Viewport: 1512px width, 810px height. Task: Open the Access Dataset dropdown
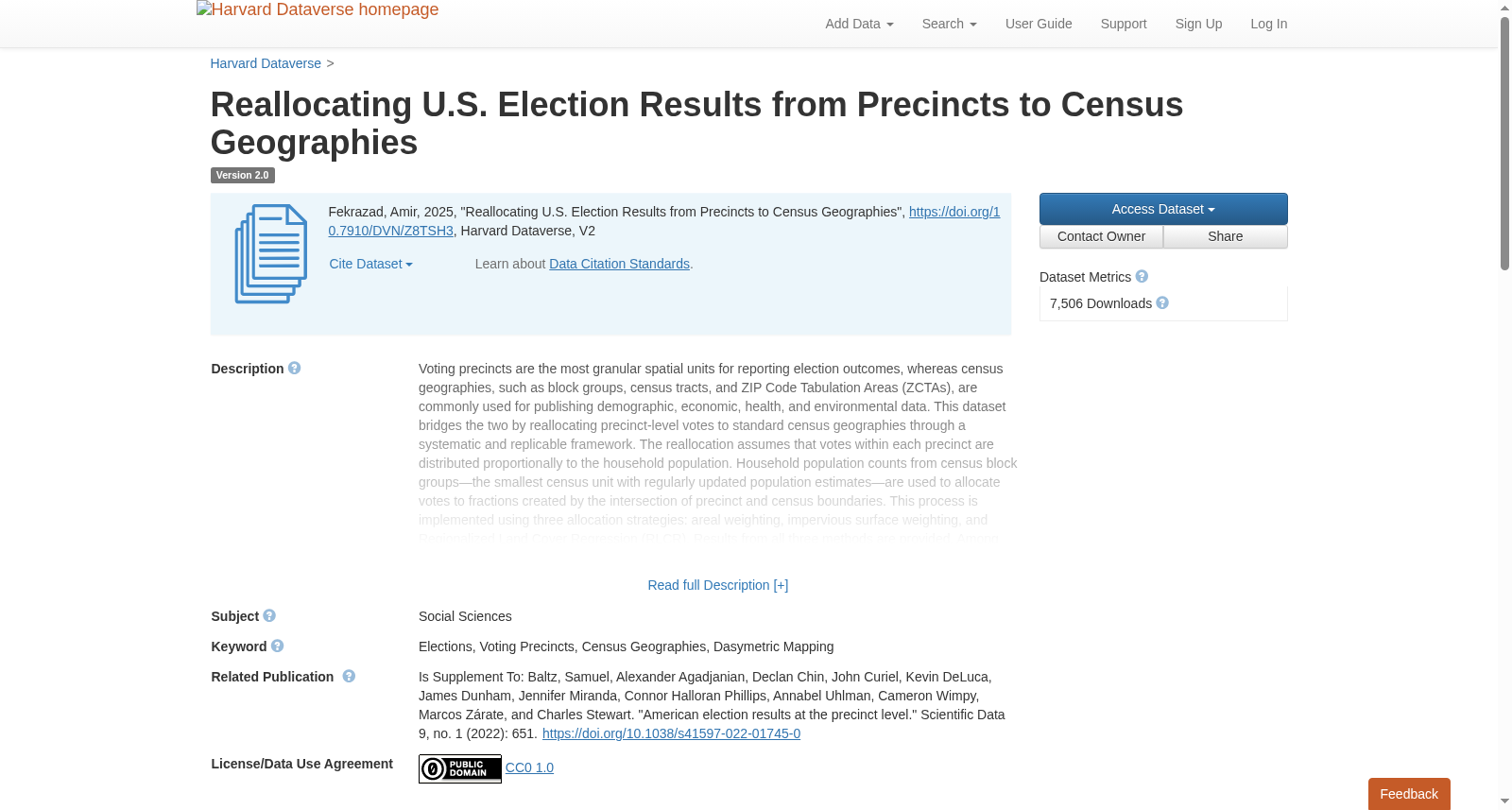[1163, 209]
